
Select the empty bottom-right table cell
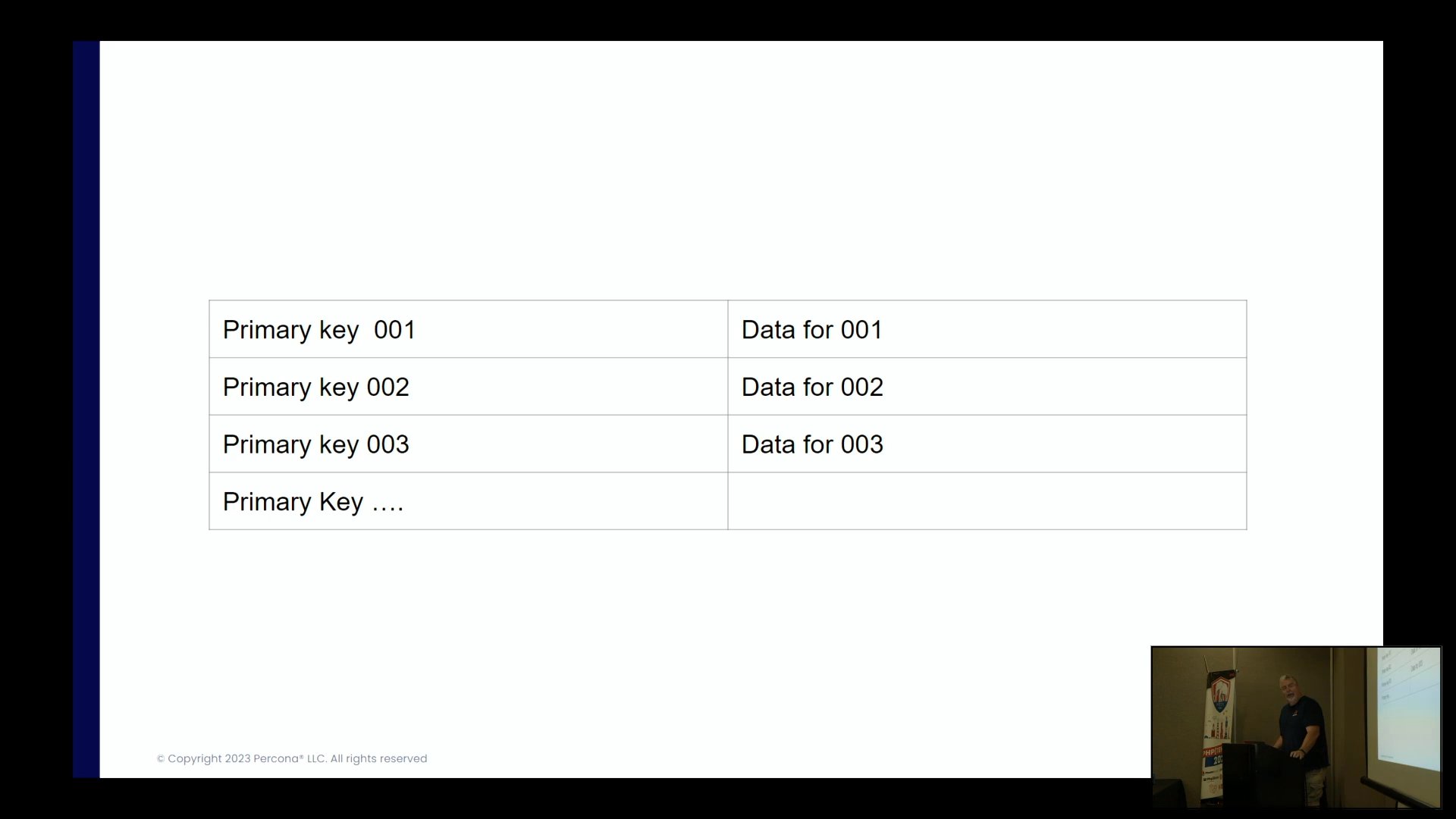[986, 501]
